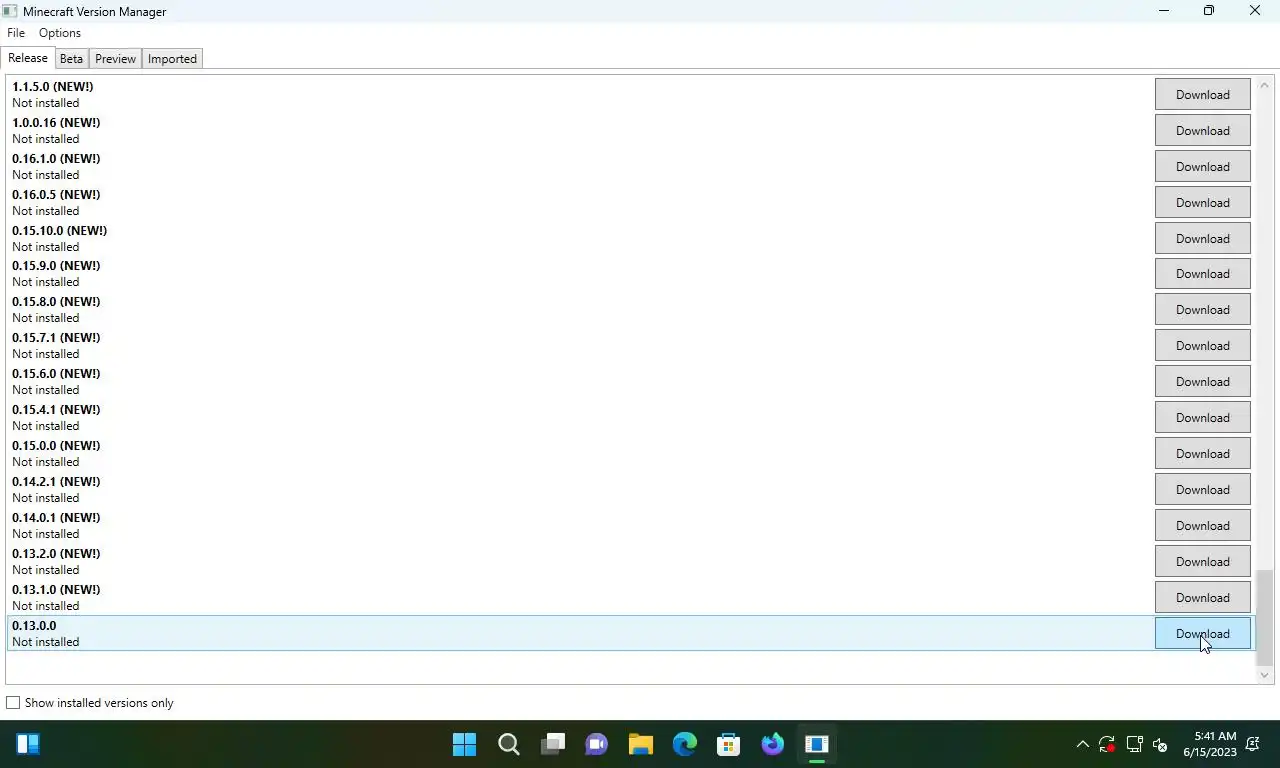
Task: Click the volume tray icon
Action: (x=1160, y=744)
